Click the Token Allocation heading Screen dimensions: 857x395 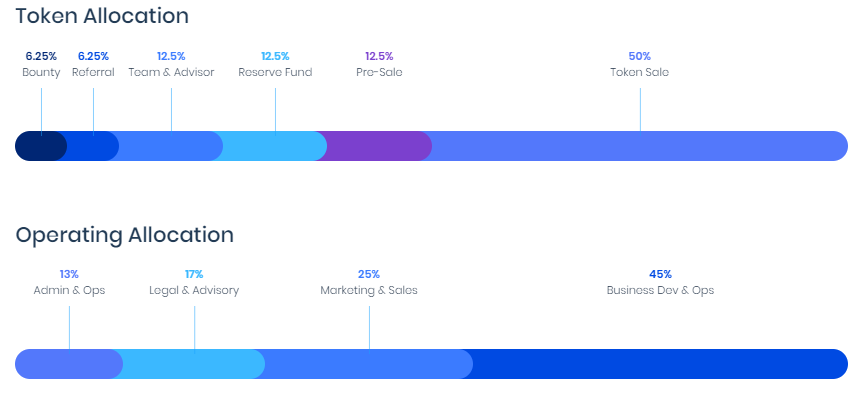point(102,16)
